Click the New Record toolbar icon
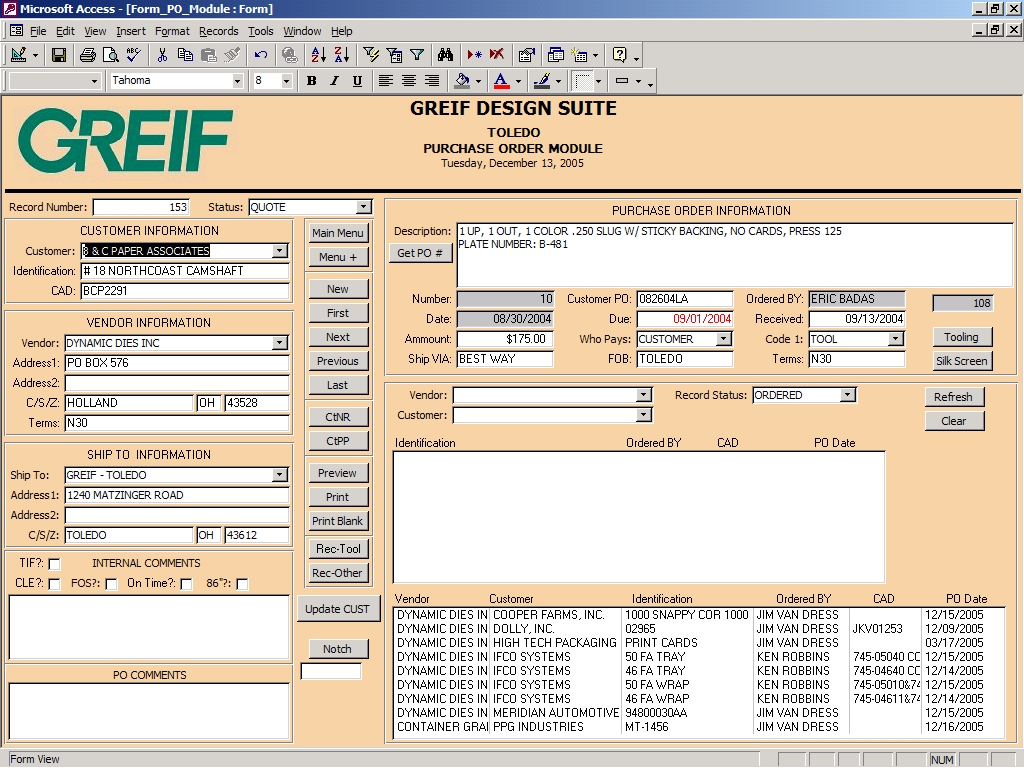The width and height of the screenshot is (1024, 768). (x=475, y=55)
